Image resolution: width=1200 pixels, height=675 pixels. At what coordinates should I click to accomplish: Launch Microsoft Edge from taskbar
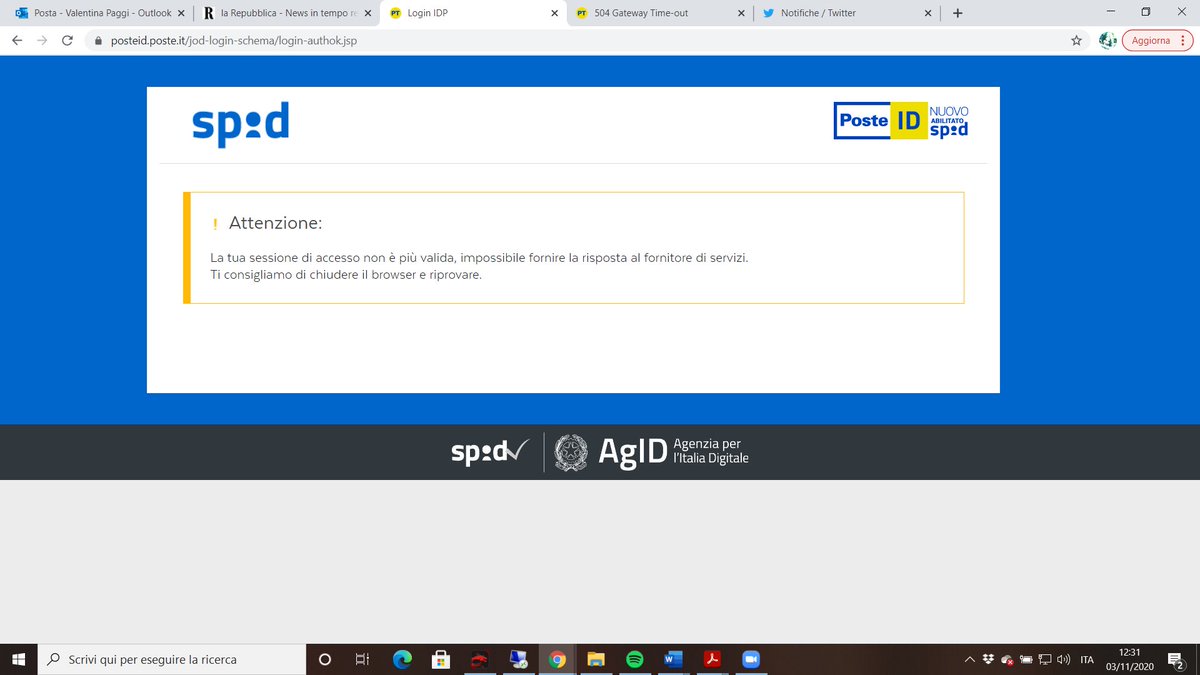[x=402, y=659]
